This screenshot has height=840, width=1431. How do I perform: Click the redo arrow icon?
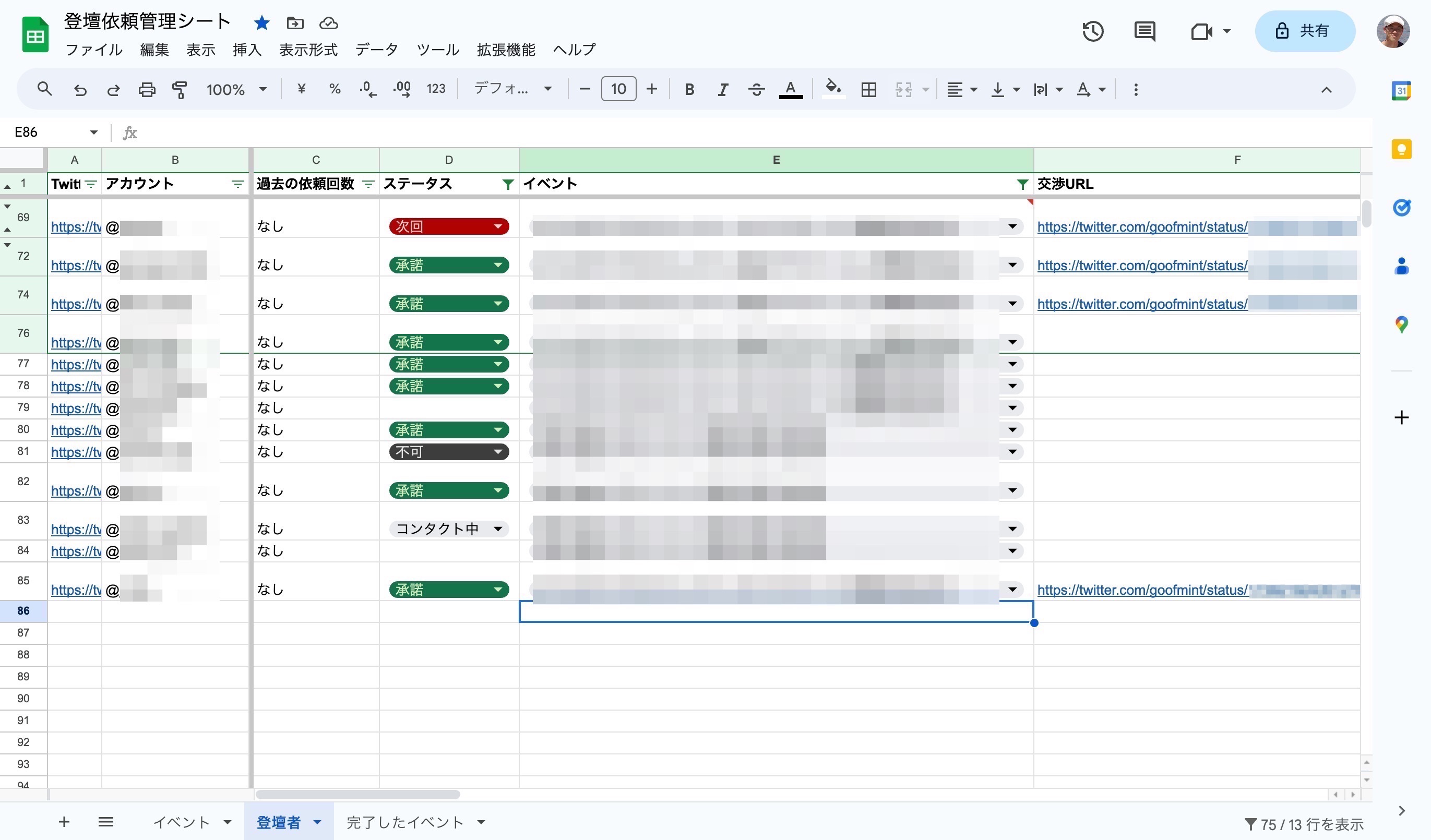pyautogui.click(x=114, y=89)
